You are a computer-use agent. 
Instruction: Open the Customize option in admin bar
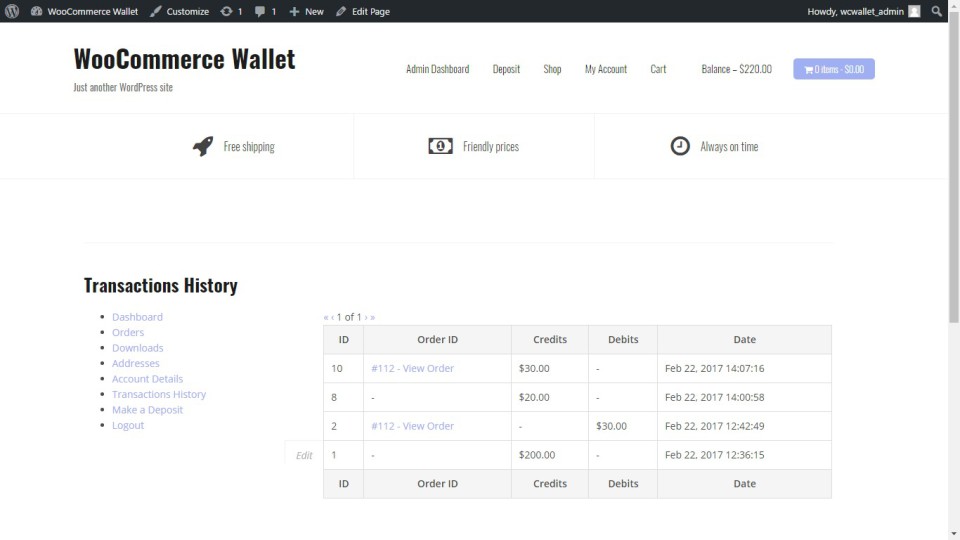[180, 11]
